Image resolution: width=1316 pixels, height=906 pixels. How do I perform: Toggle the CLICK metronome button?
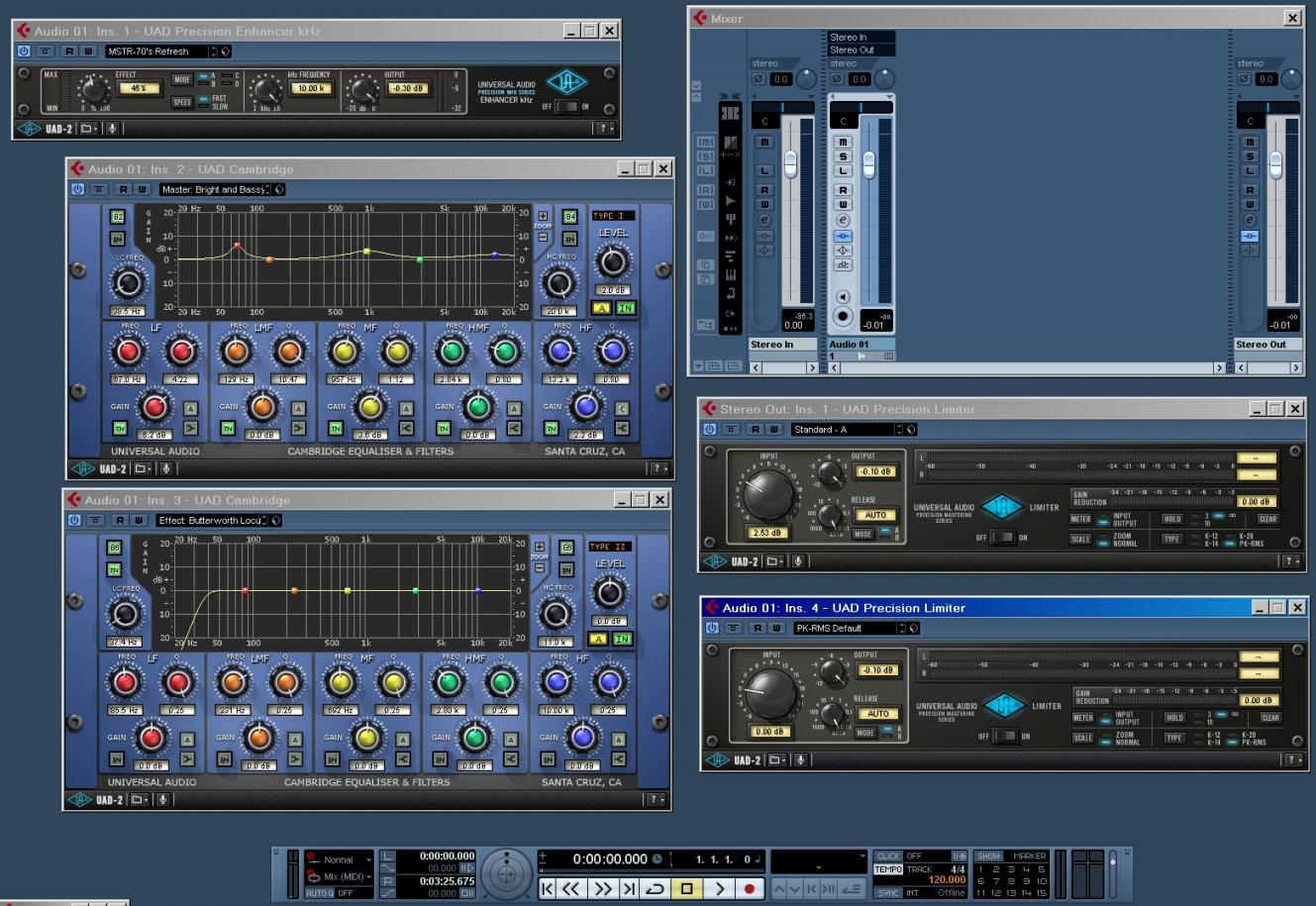coord(888,856)
